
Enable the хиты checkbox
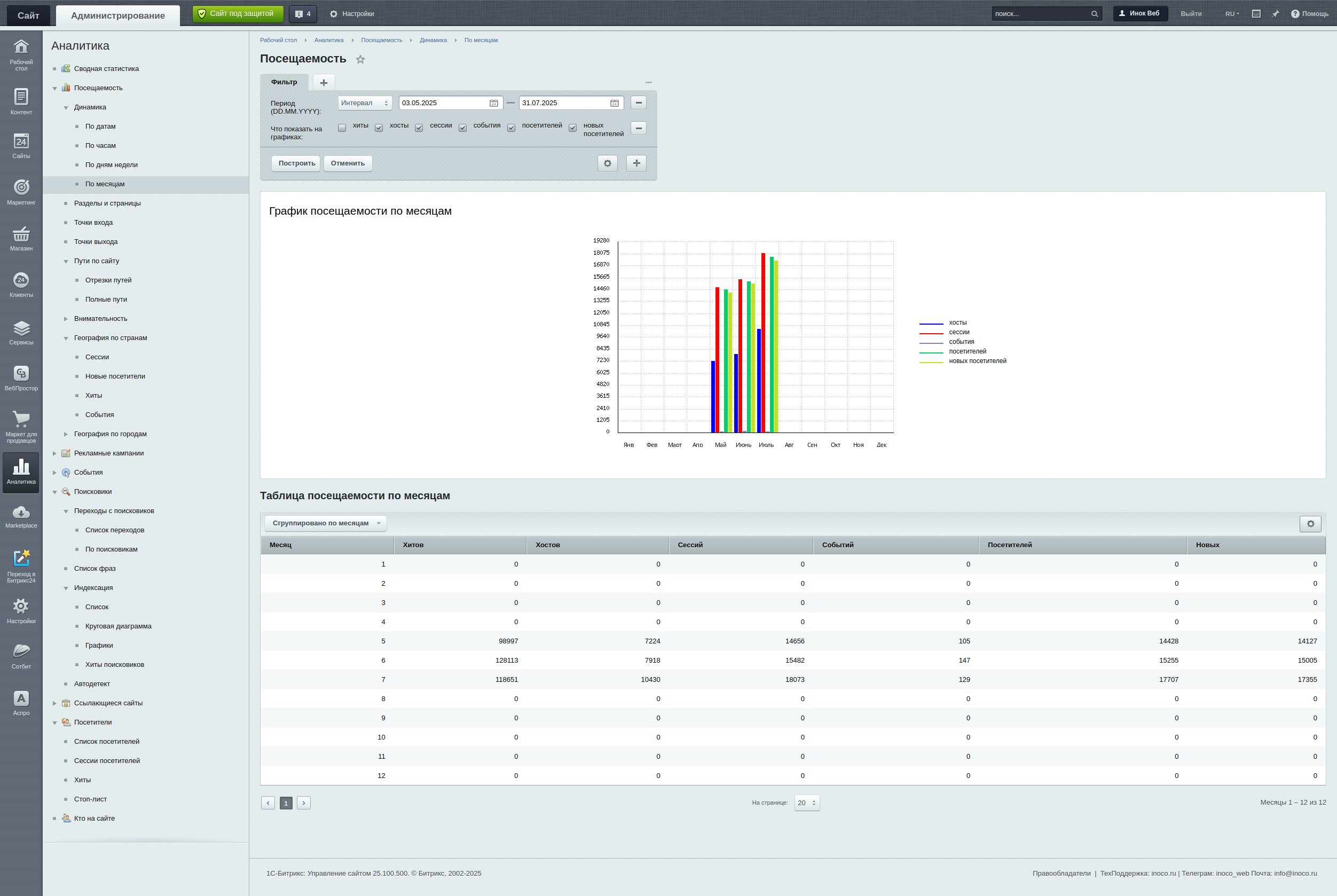(342, 128)
